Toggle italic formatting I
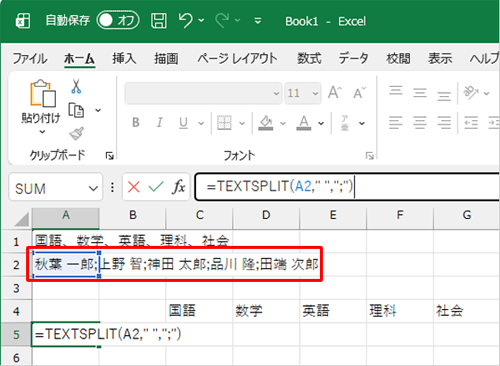 (x=160, y=123)
